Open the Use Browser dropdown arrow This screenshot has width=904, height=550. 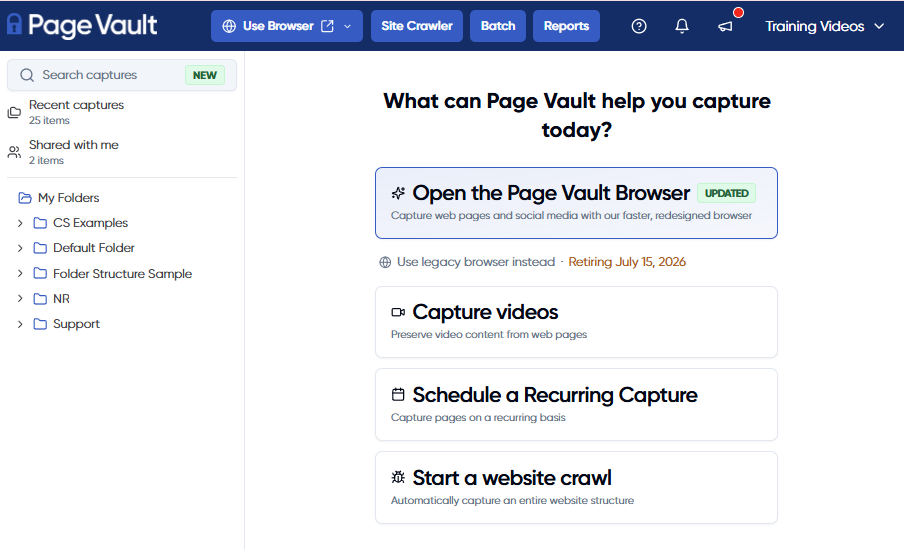point(348,26)
